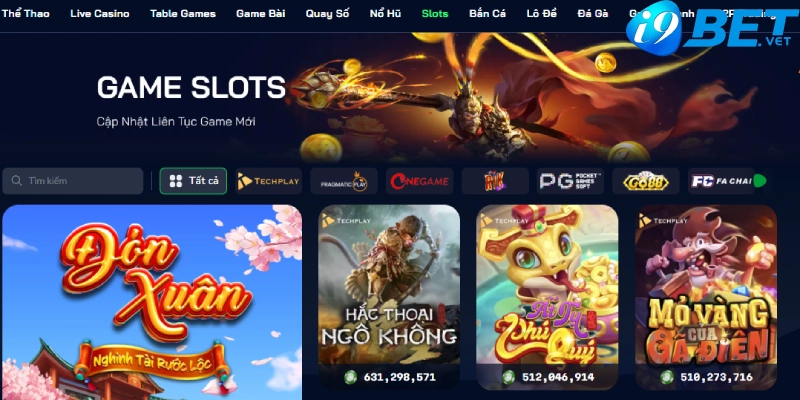
Task: Open the Table Games section
Action: tap(183, 14)
